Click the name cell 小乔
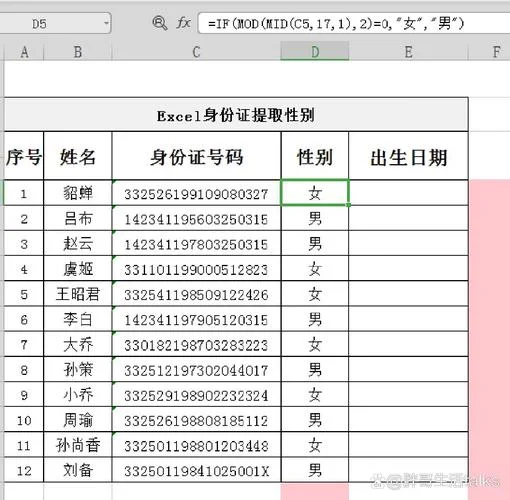 click(x=78, y=395)
